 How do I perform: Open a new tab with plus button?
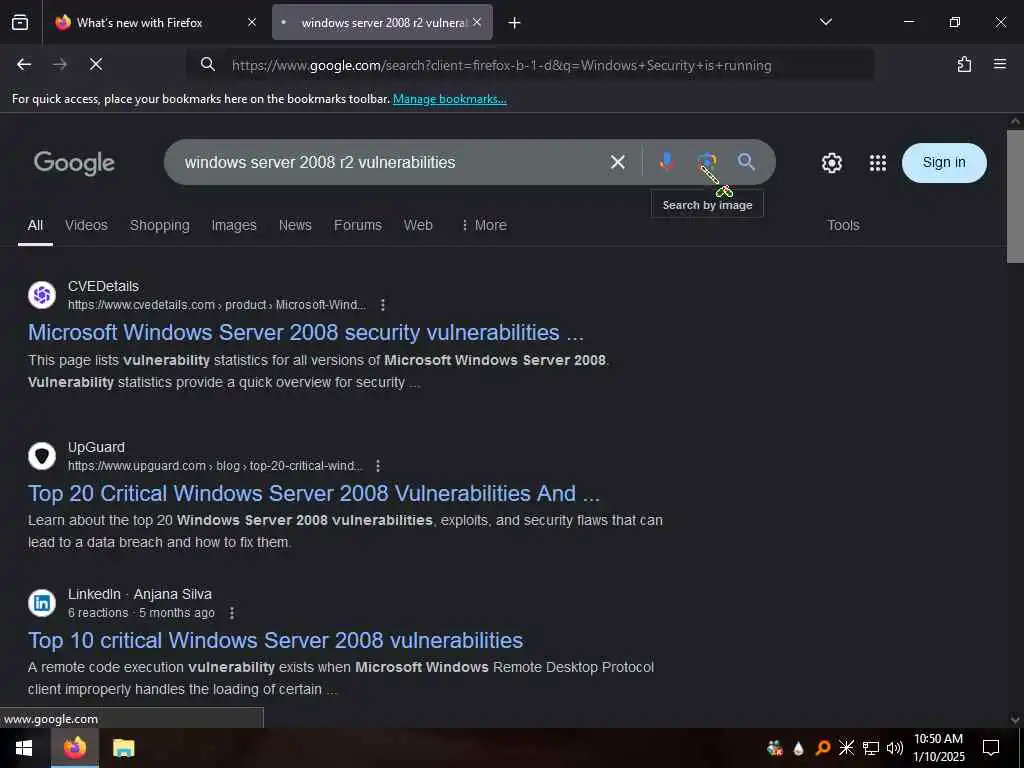[x=515, y=23]
